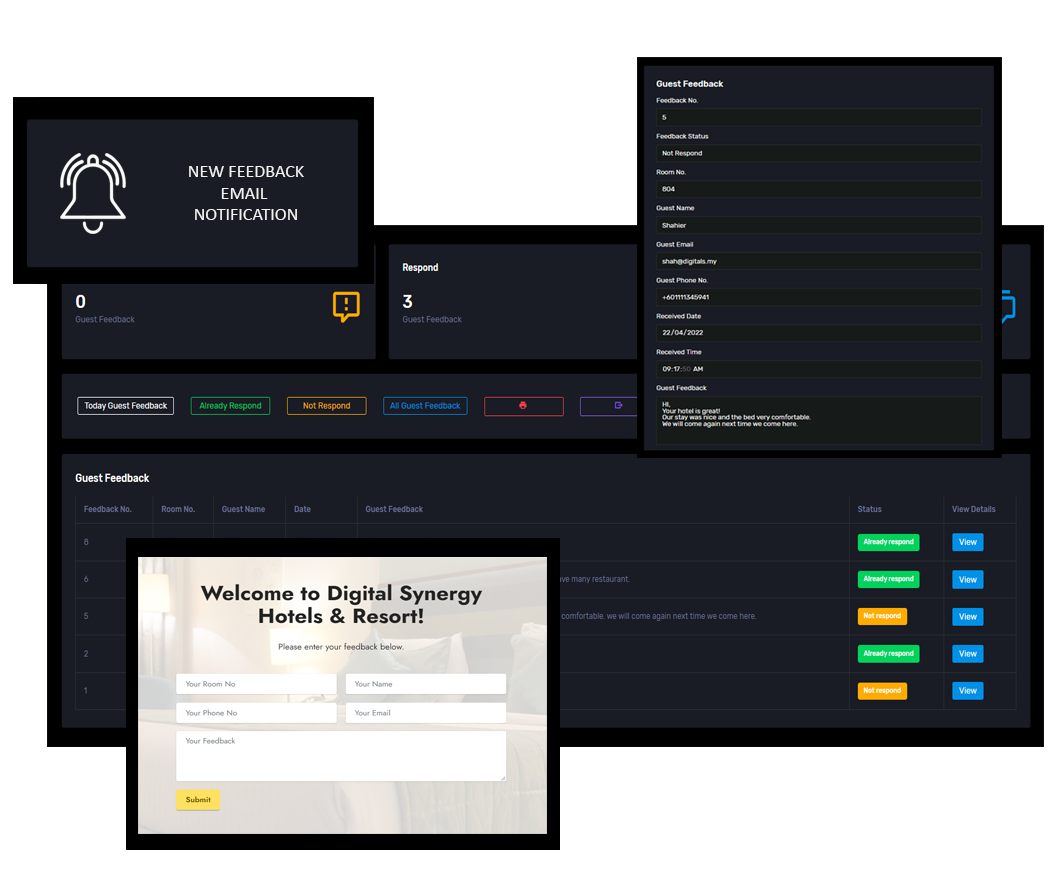Show All Guest Feedback

[x=425, y=406]
